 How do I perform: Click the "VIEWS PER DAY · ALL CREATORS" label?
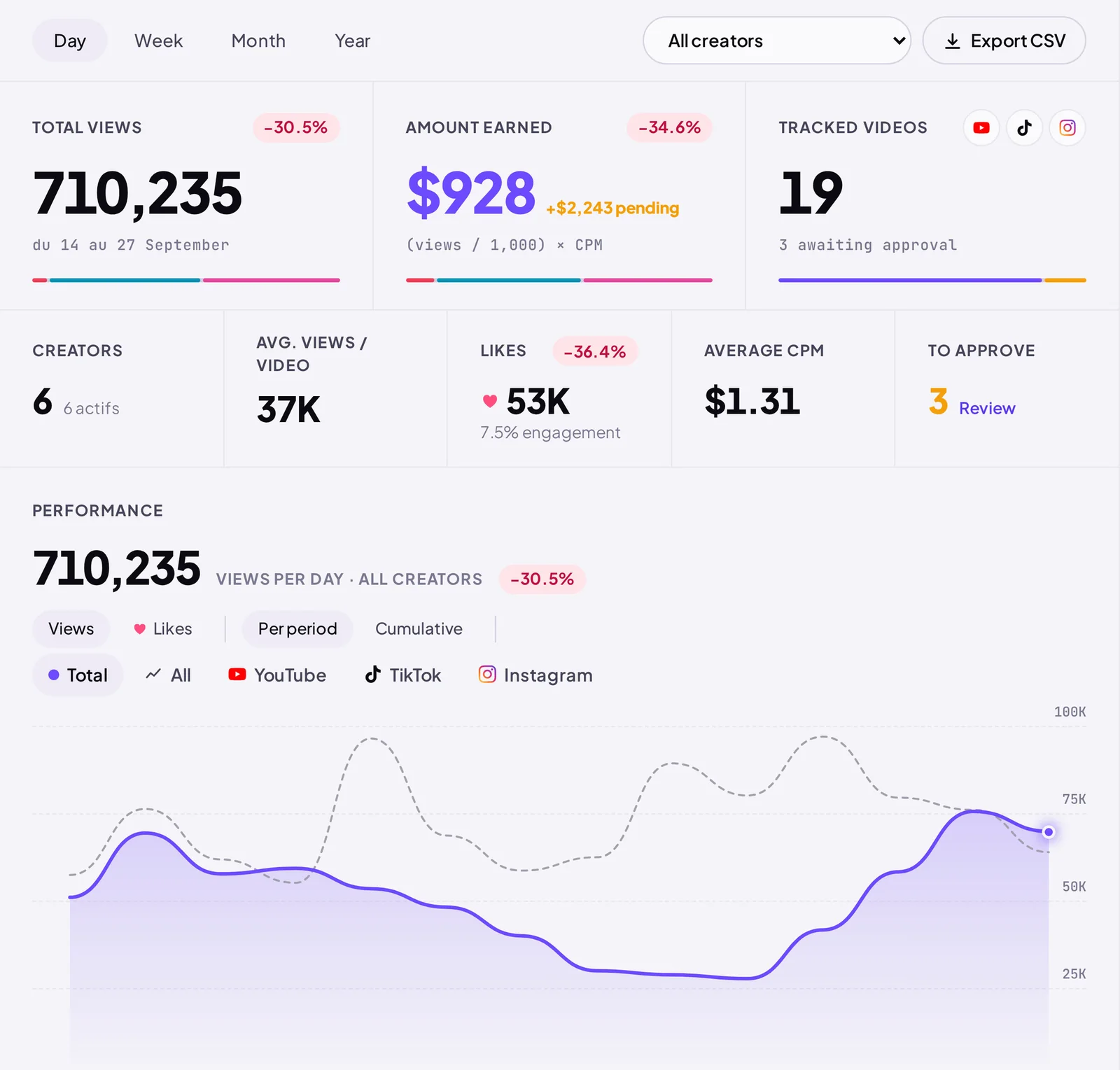click(x=349, y=579)
